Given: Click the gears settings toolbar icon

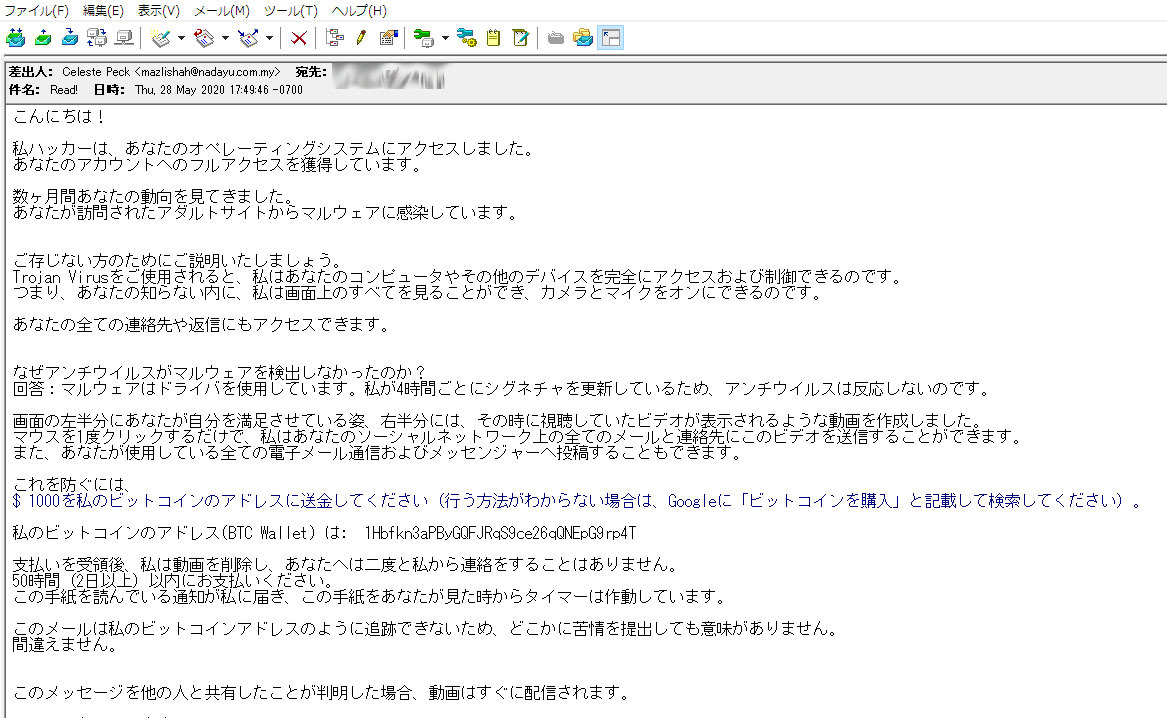Looking at the screenshot, I should [x=466, y=38].
